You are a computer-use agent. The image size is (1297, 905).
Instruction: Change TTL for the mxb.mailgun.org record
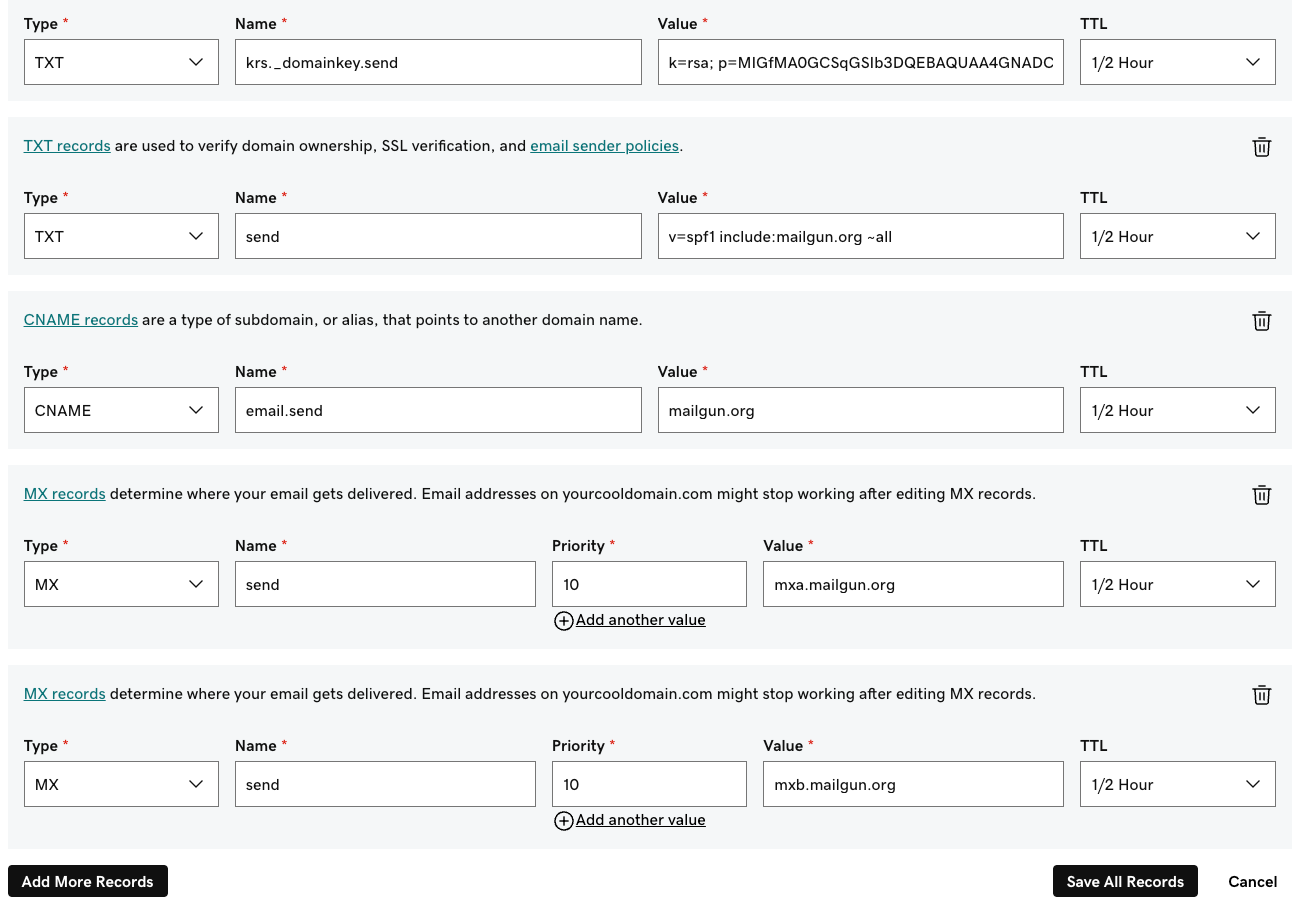1177,784
